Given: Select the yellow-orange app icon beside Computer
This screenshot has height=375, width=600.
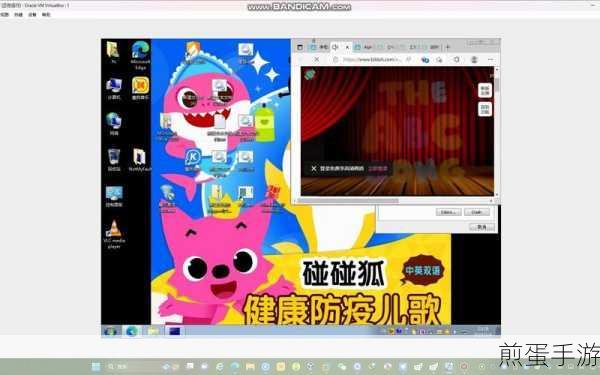Looking at the screenshot, I should pyautogui.click(x=140, y=88).
